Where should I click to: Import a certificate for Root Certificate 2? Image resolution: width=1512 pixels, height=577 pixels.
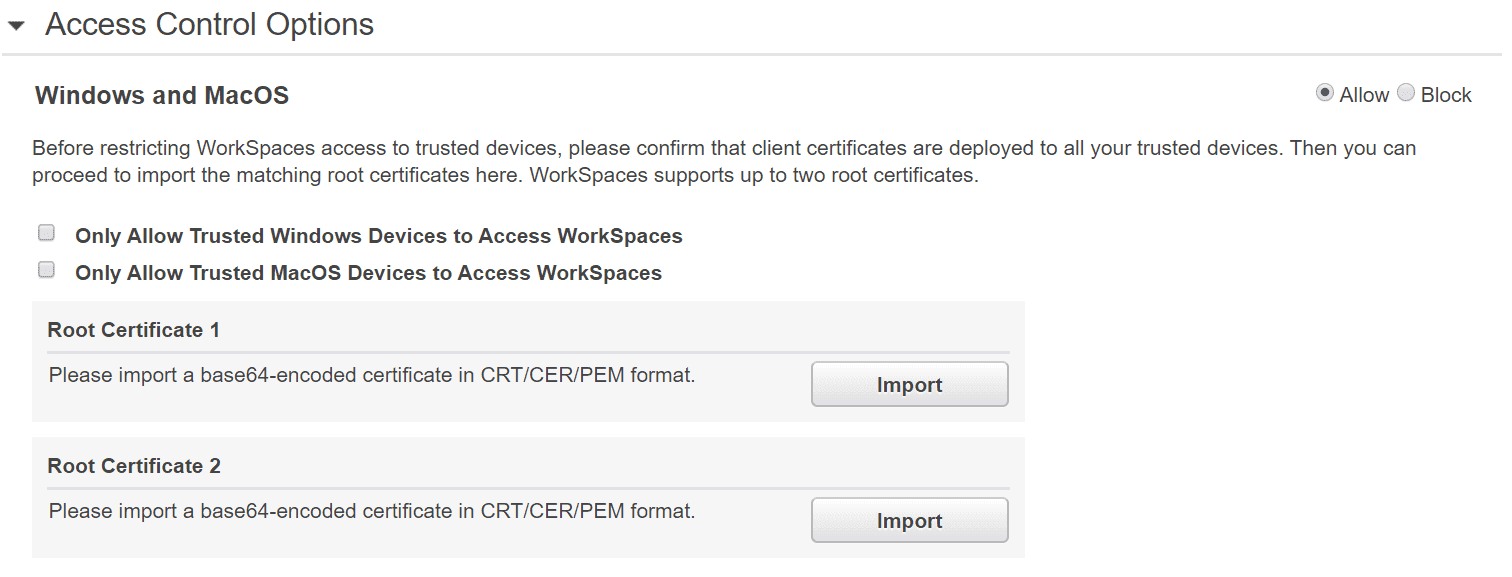point(909,521)
